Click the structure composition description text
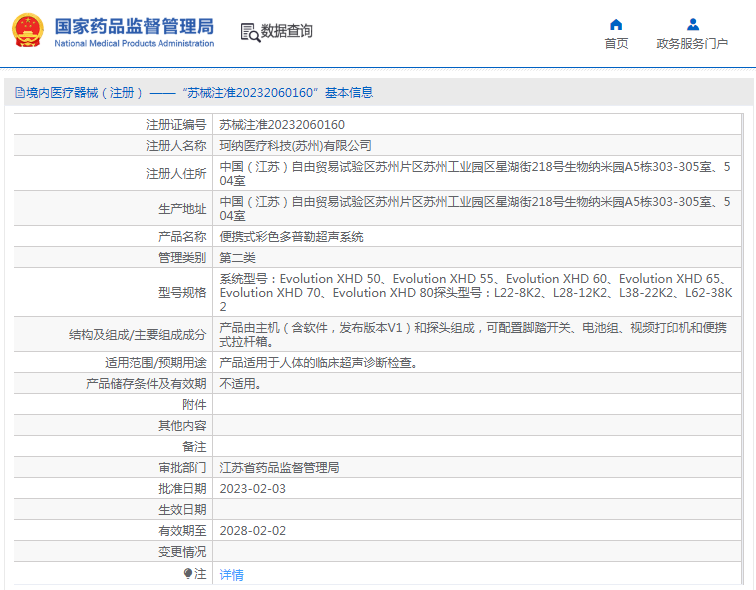The width and height of the screenshot is (756, 590). point(473,335)
